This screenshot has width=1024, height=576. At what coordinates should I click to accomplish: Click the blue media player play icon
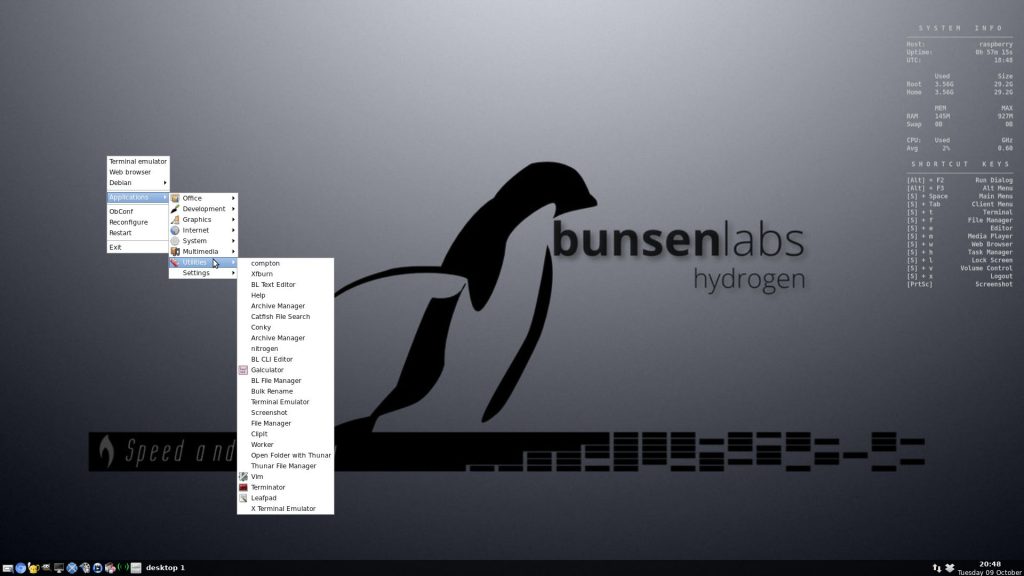point(97,568)
